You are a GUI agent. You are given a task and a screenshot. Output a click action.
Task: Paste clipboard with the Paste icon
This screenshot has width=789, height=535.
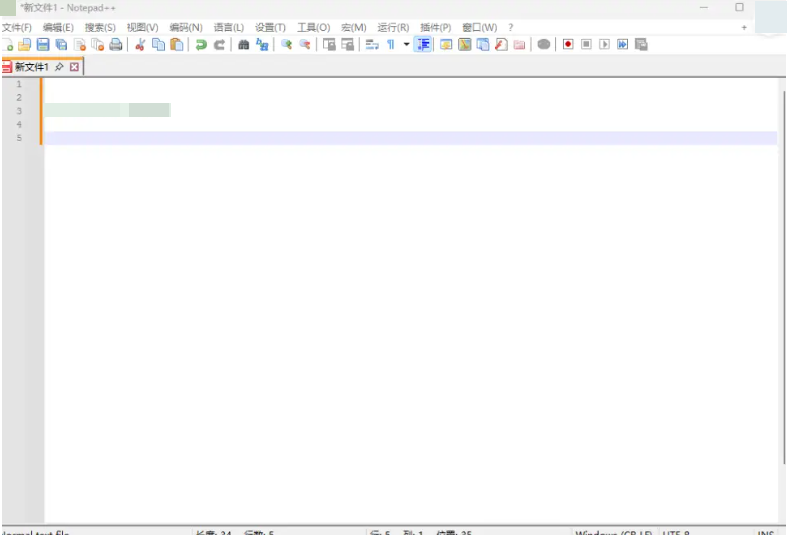(177, 45)
